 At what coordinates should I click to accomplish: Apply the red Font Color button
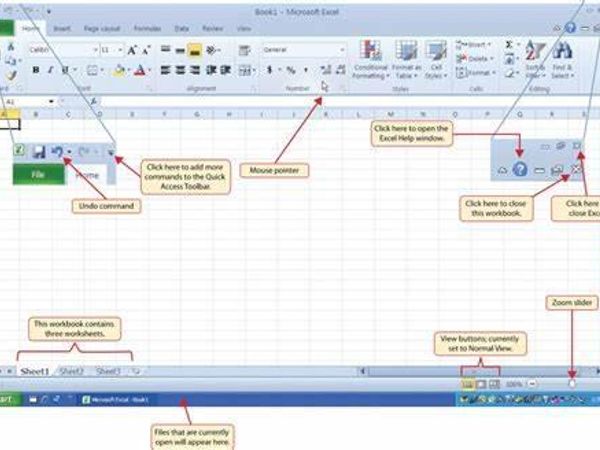pyautogui.click(x=140, y=70)
